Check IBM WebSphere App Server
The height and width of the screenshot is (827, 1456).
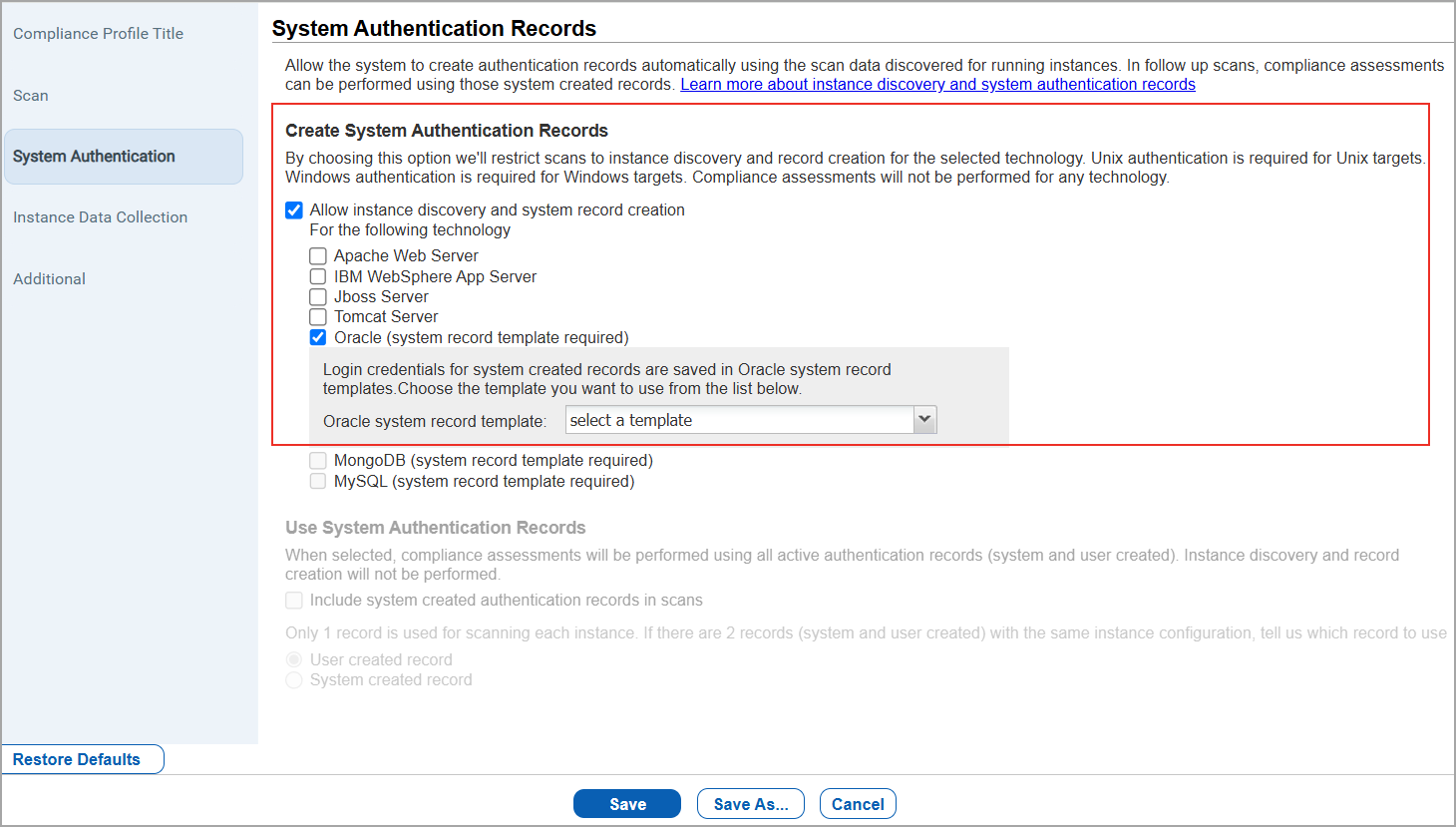pos(318,276)
